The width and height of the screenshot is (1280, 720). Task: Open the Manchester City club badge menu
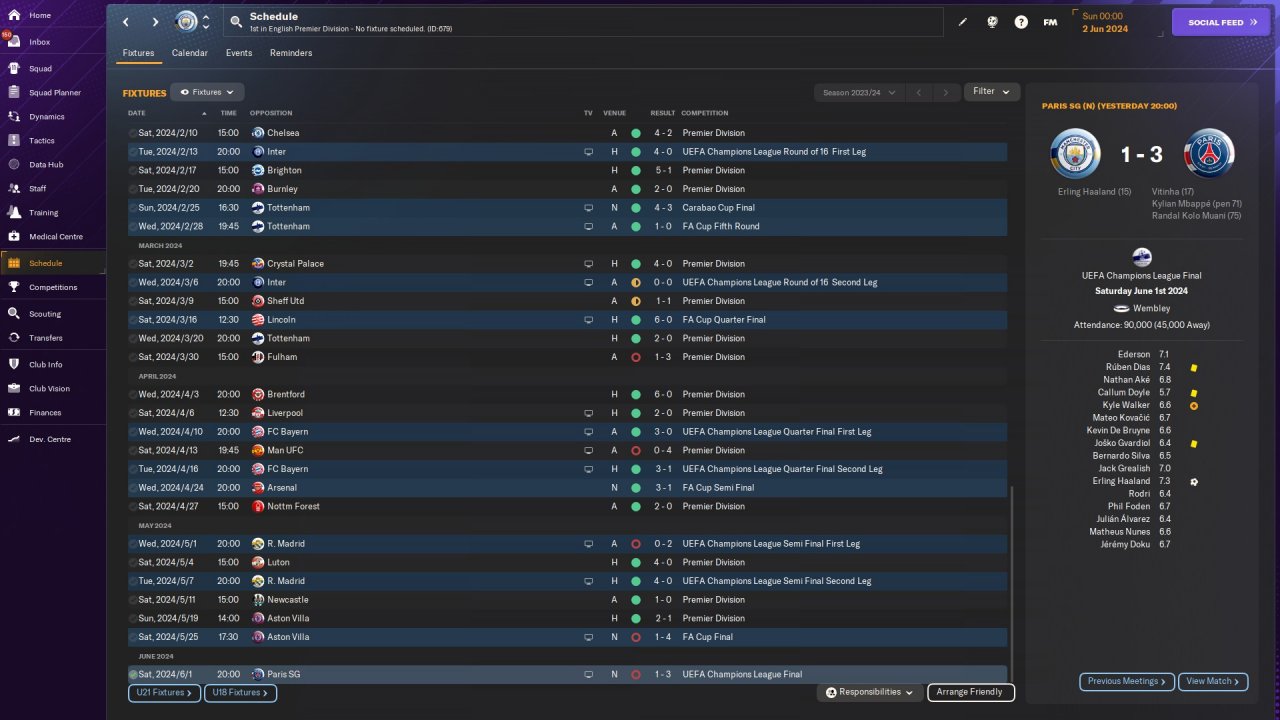point(186,22)
